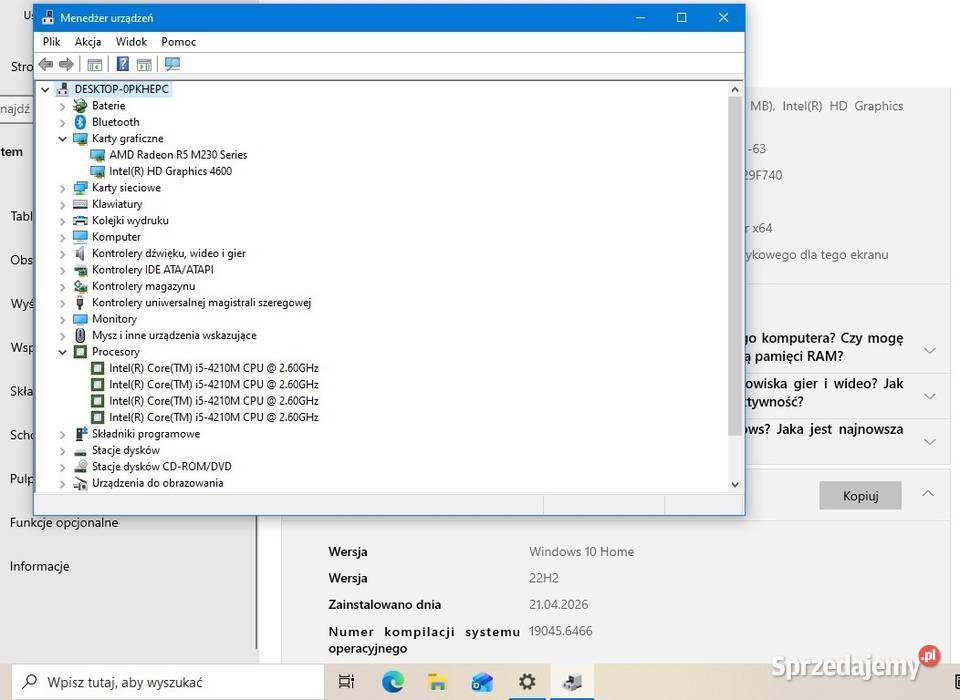The height and width of the screenshot is (700, 960).
Task: Click the Kopiuj button in Settings
Action: click(x=860, y=495)
